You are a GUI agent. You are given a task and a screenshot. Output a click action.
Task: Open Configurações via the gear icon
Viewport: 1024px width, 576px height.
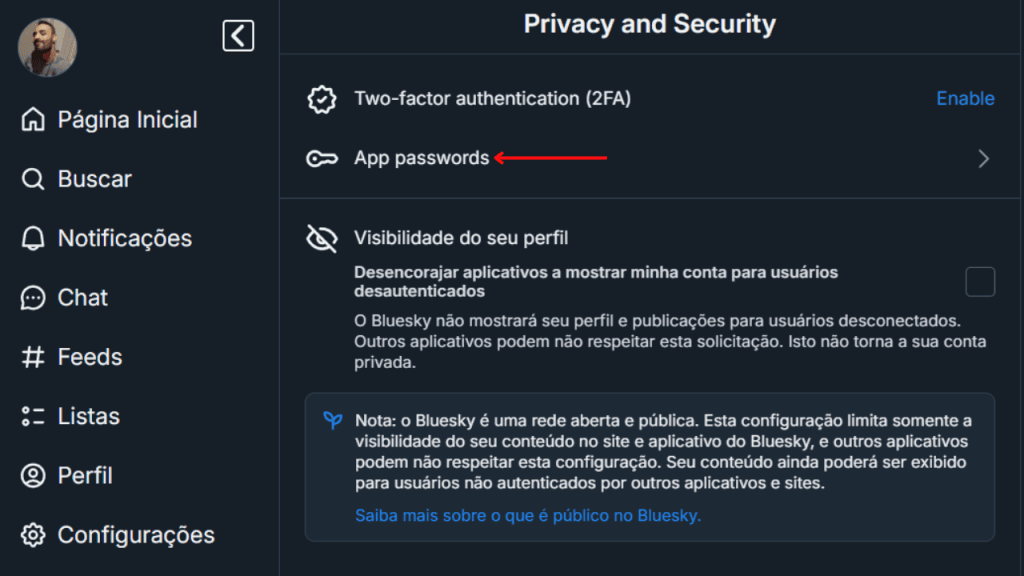34,535
